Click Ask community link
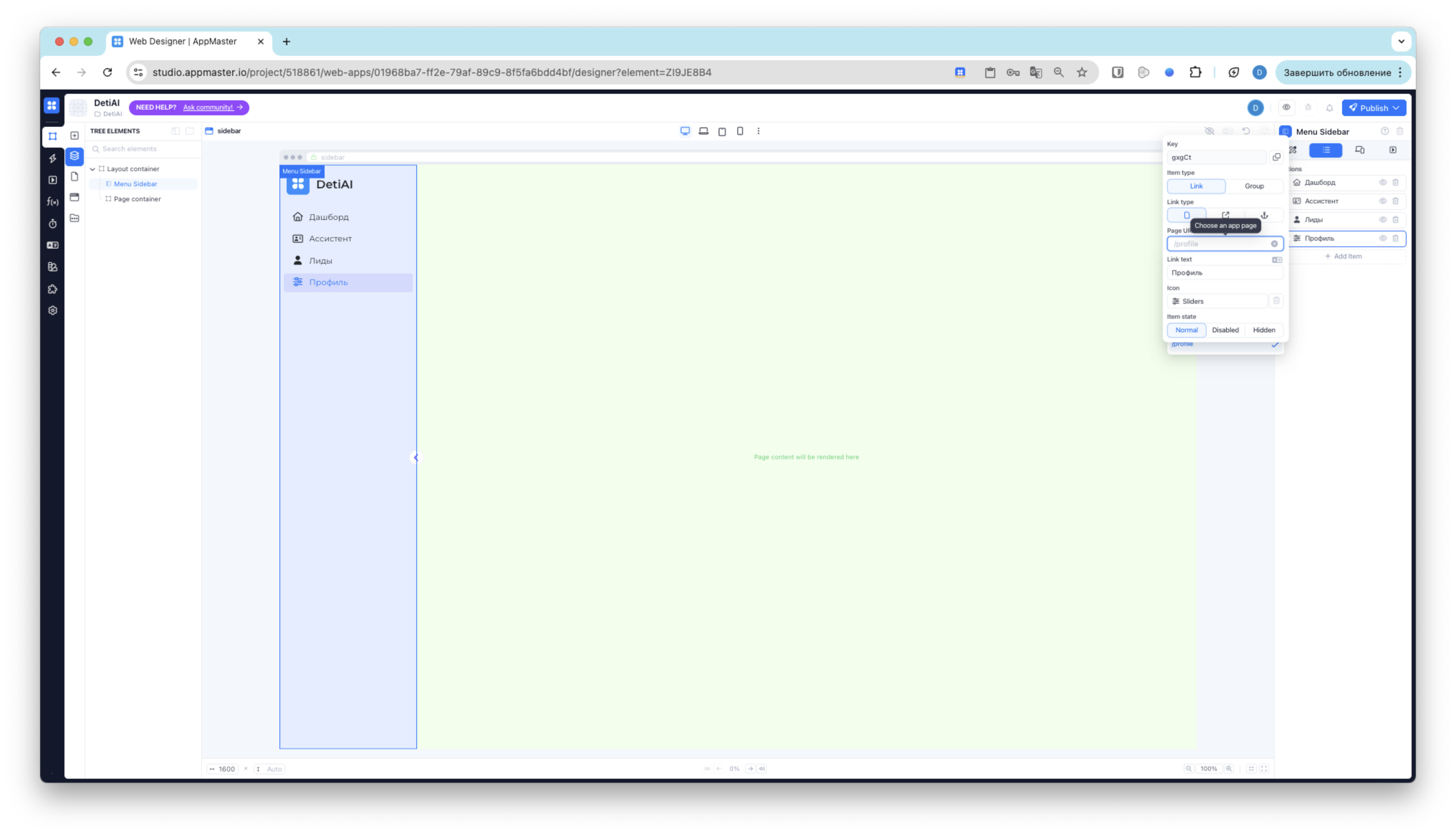Viewport: 1456px width, 836px height. coord(208,107)
